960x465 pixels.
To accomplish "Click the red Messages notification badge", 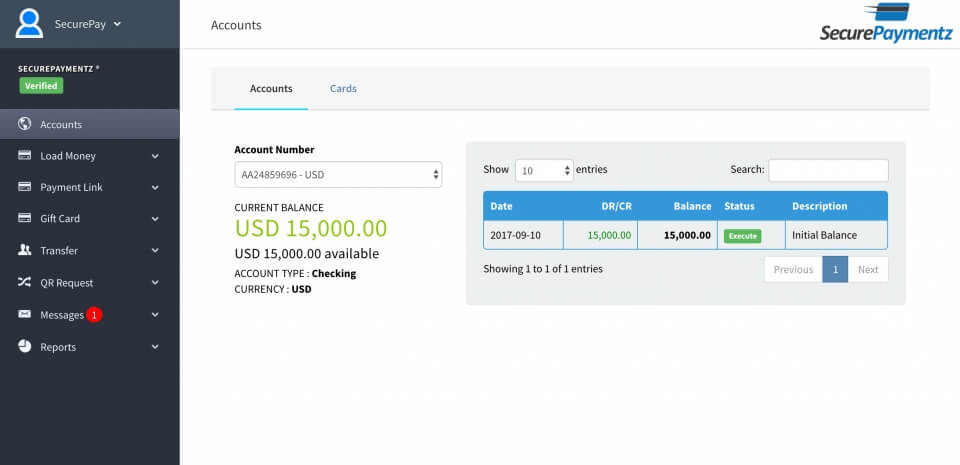I will [94, 315].
